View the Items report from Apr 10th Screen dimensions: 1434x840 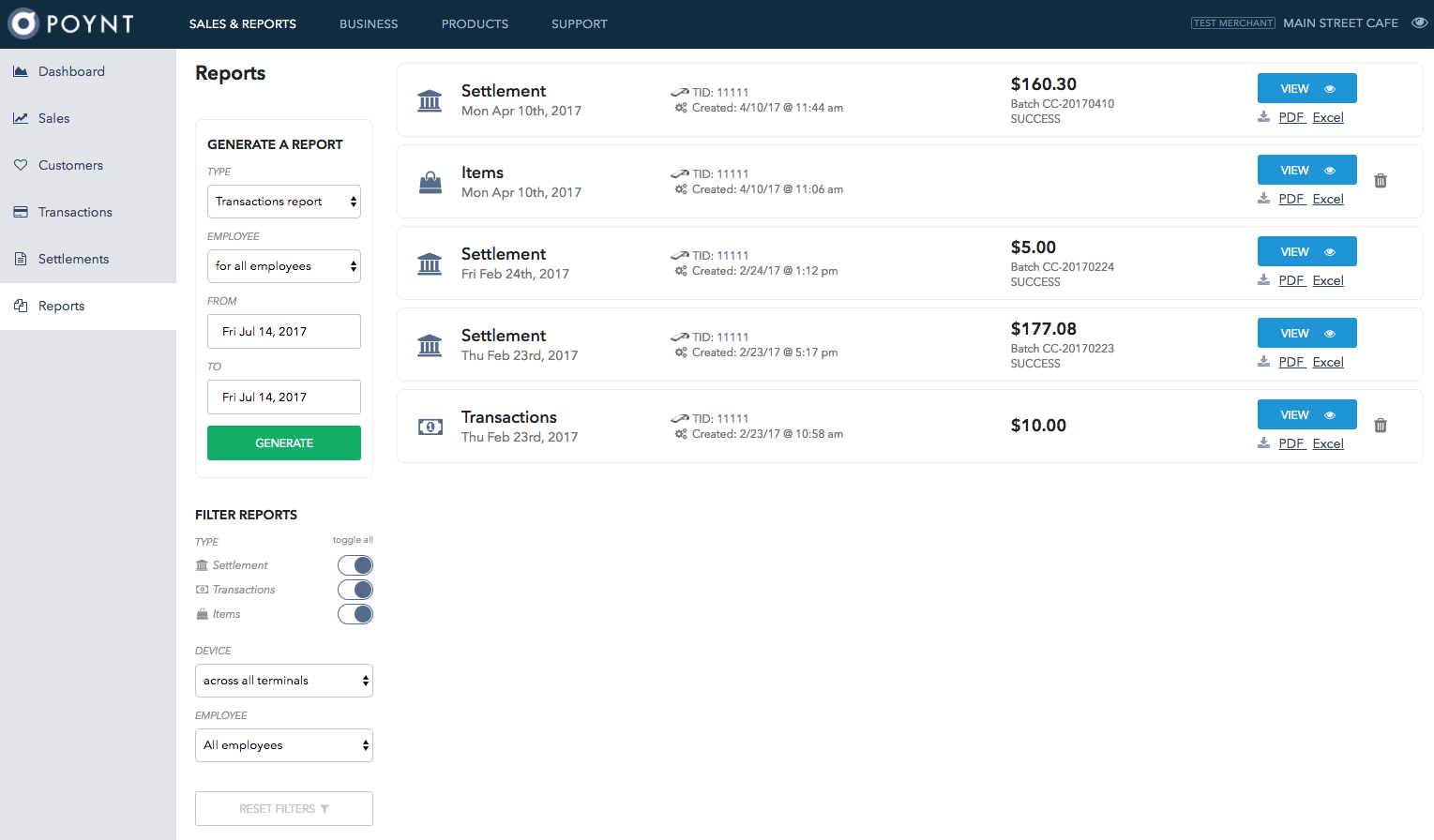pyautogui.click(x=1307, y=170)
